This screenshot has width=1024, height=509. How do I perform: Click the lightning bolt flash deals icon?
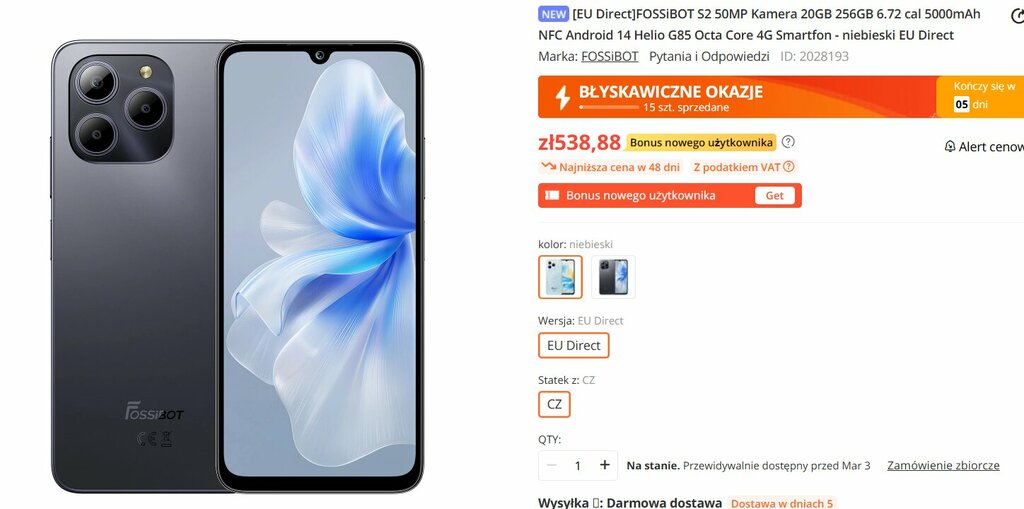click(x=562, y=97)
